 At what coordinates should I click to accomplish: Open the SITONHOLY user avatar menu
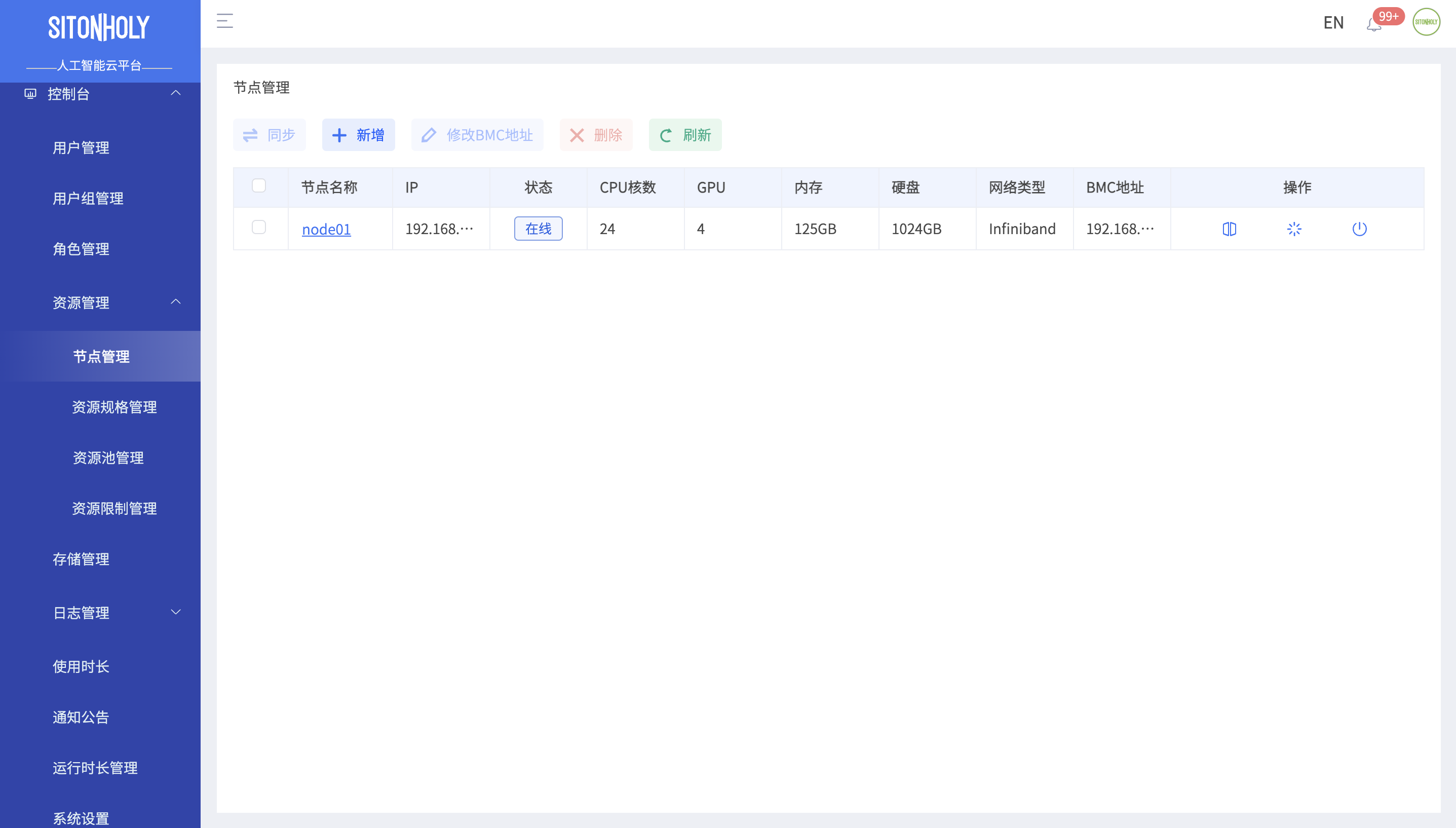point(1426,22)
